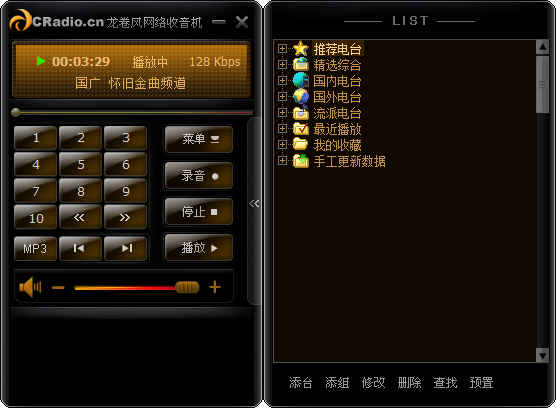Click the plus icon to raise volume
The height and width of the screenshot is (408, 556).
point(215,287)
